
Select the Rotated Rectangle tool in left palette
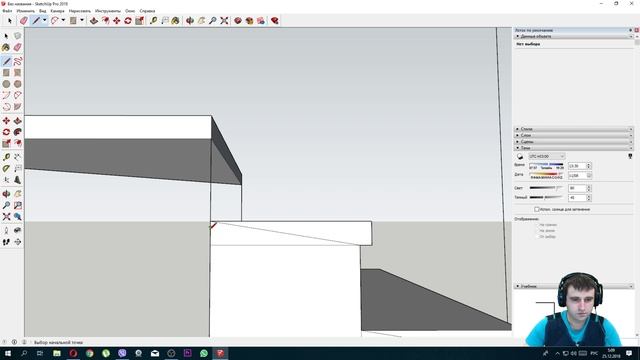point(17,73)
